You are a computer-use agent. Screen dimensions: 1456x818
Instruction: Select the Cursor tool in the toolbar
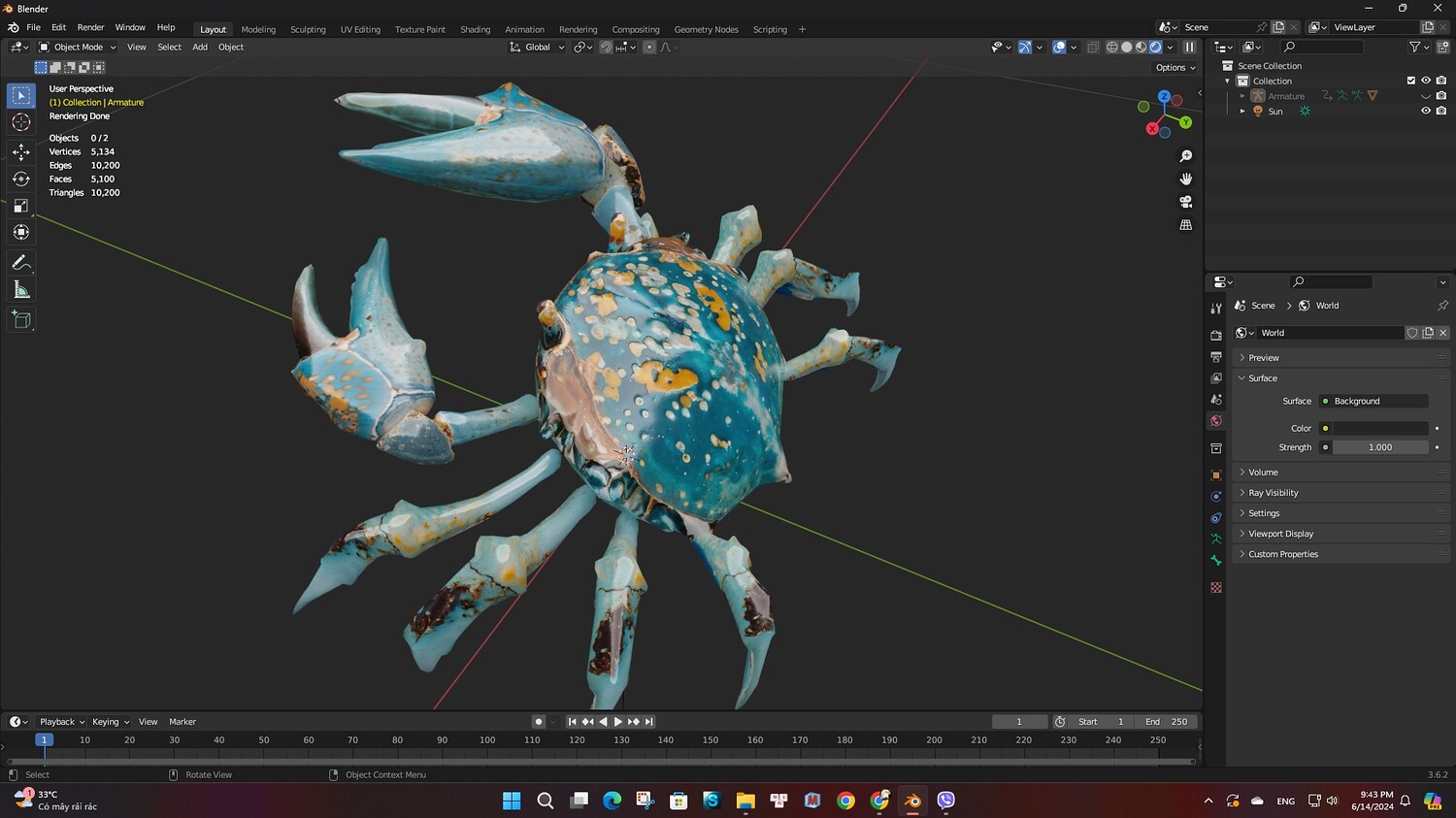[21, 122]
